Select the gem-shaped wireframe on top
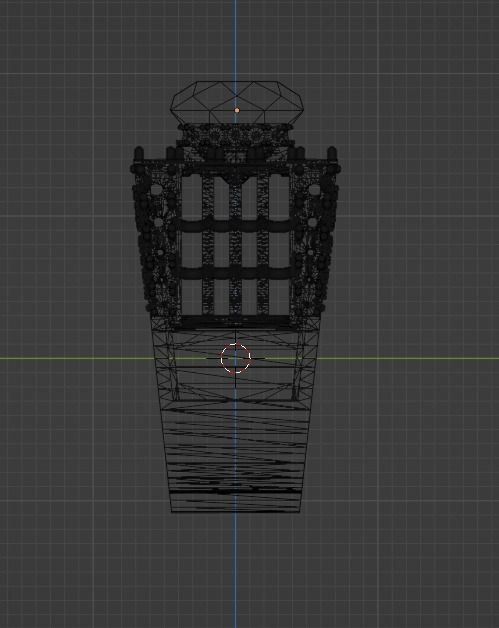This screenshot has width=499, height=628. click(237, 103)
